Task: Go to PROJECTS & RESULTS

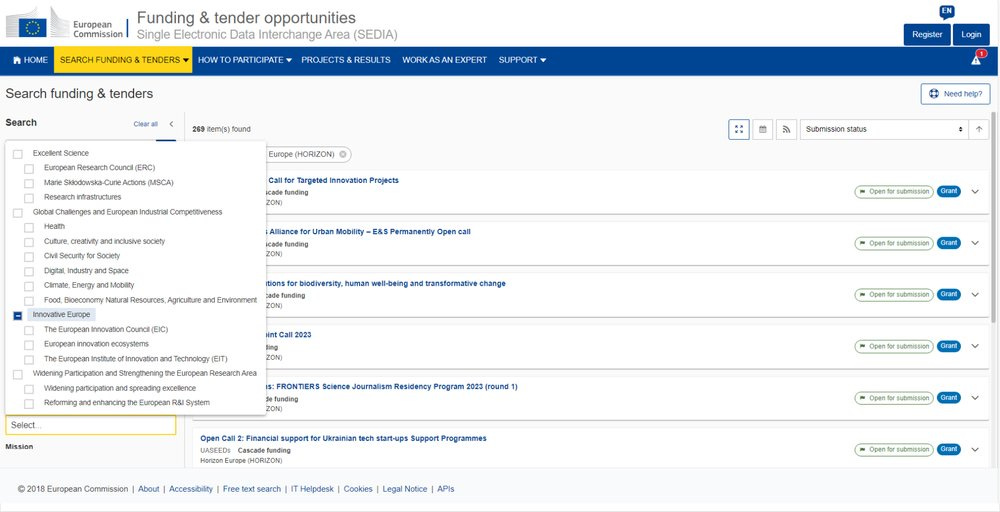Action: tap(346, 60)
